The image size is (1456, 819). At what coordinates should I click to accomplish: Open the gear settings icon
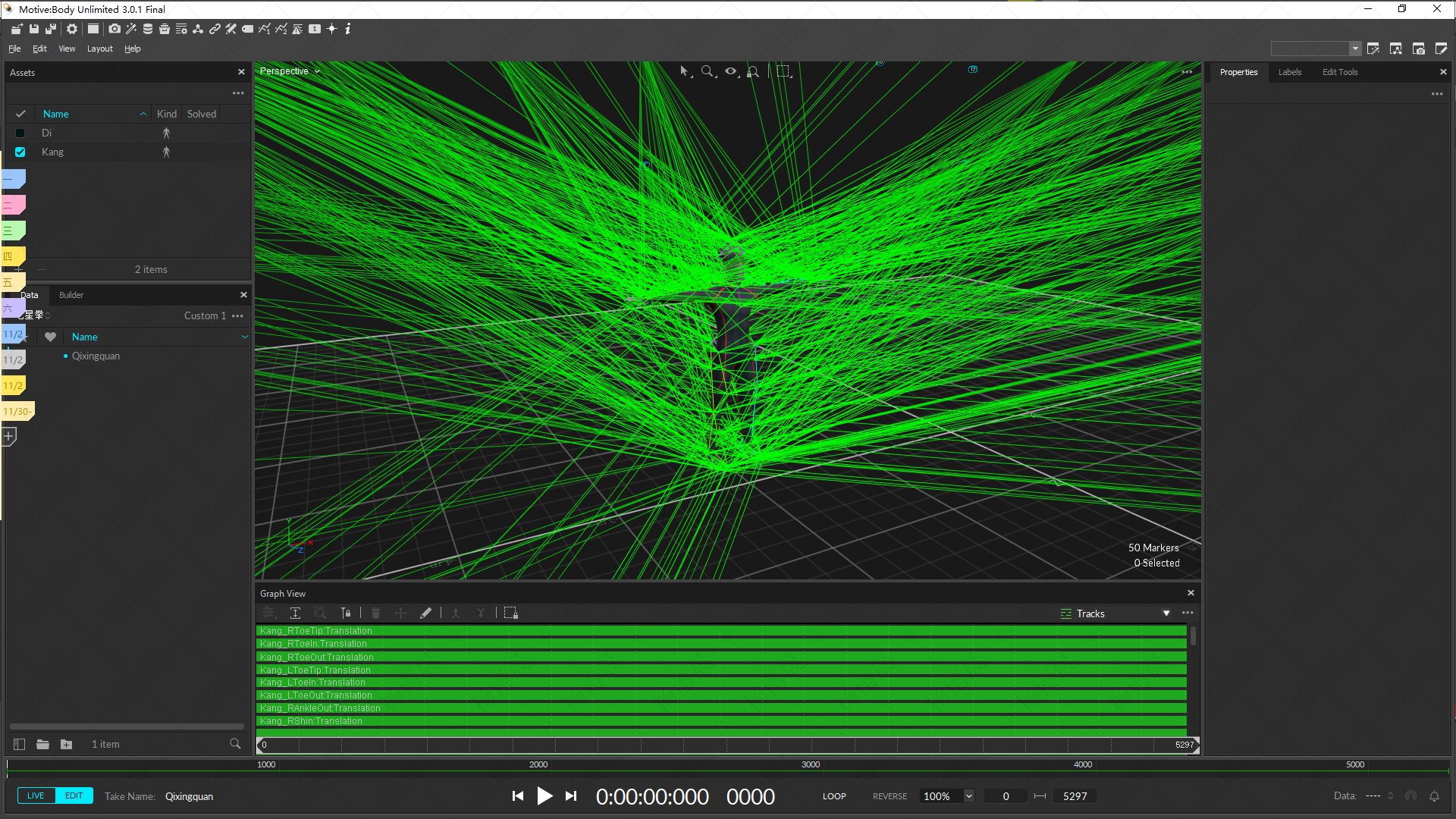click(72, 29)
